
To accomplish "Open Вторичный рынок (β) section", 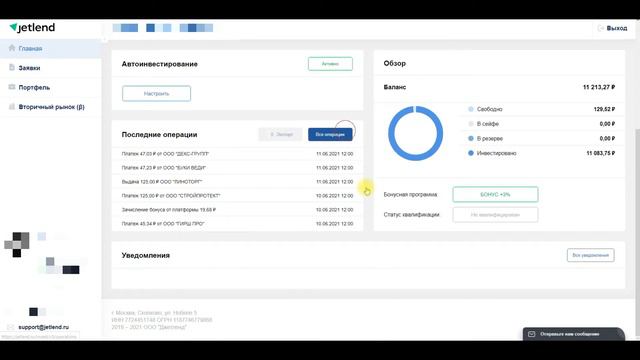I will click(x=51, y=107).
